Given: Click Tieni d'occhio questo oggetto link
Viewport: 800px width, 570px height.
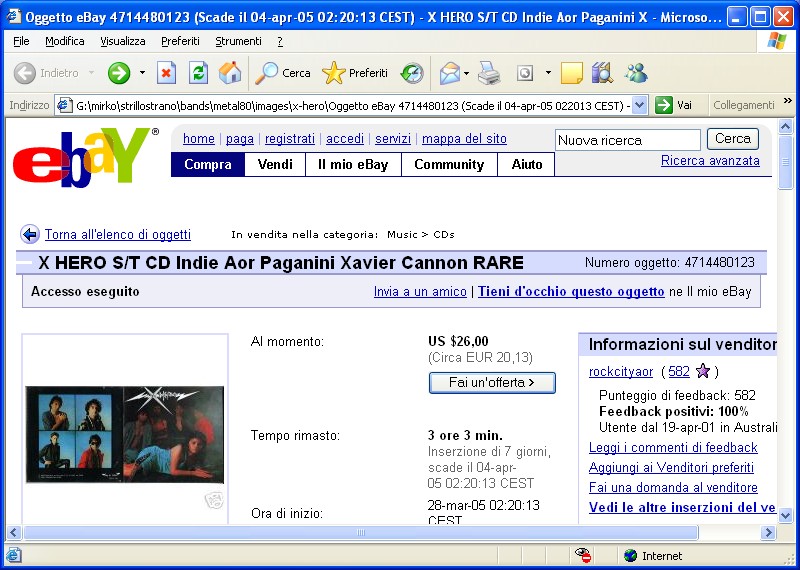Looking at the screenshot, I should 571,291.
